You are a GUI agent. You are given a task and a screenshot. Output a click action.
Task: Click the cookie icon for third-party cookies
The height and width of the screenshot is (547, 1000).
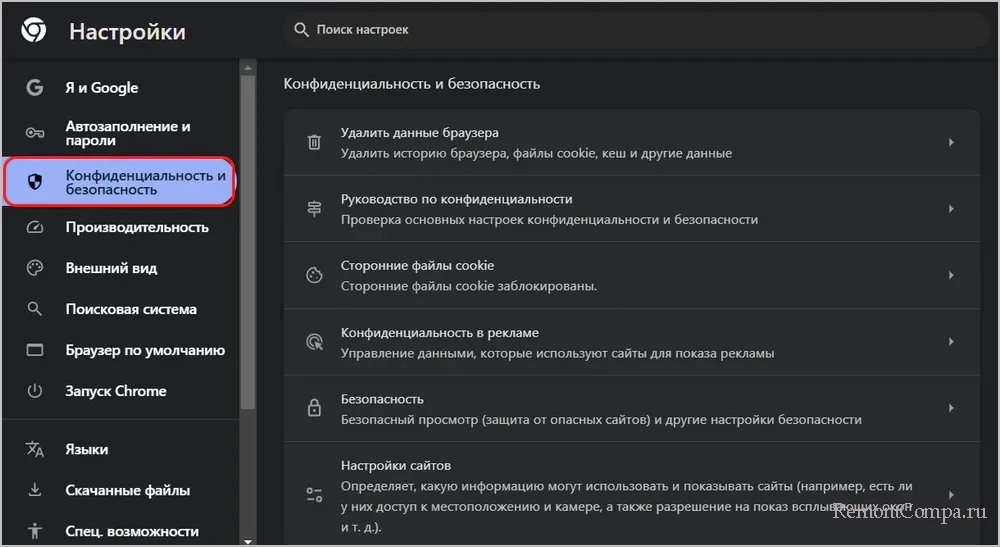tap(314, 275)
